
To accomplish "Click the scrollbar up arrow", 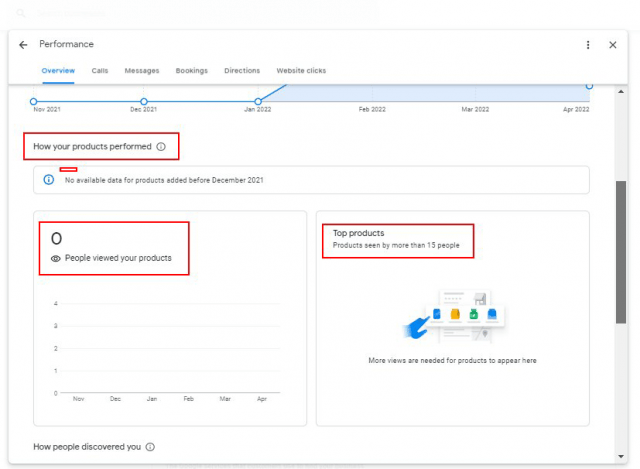I will 621,92.
